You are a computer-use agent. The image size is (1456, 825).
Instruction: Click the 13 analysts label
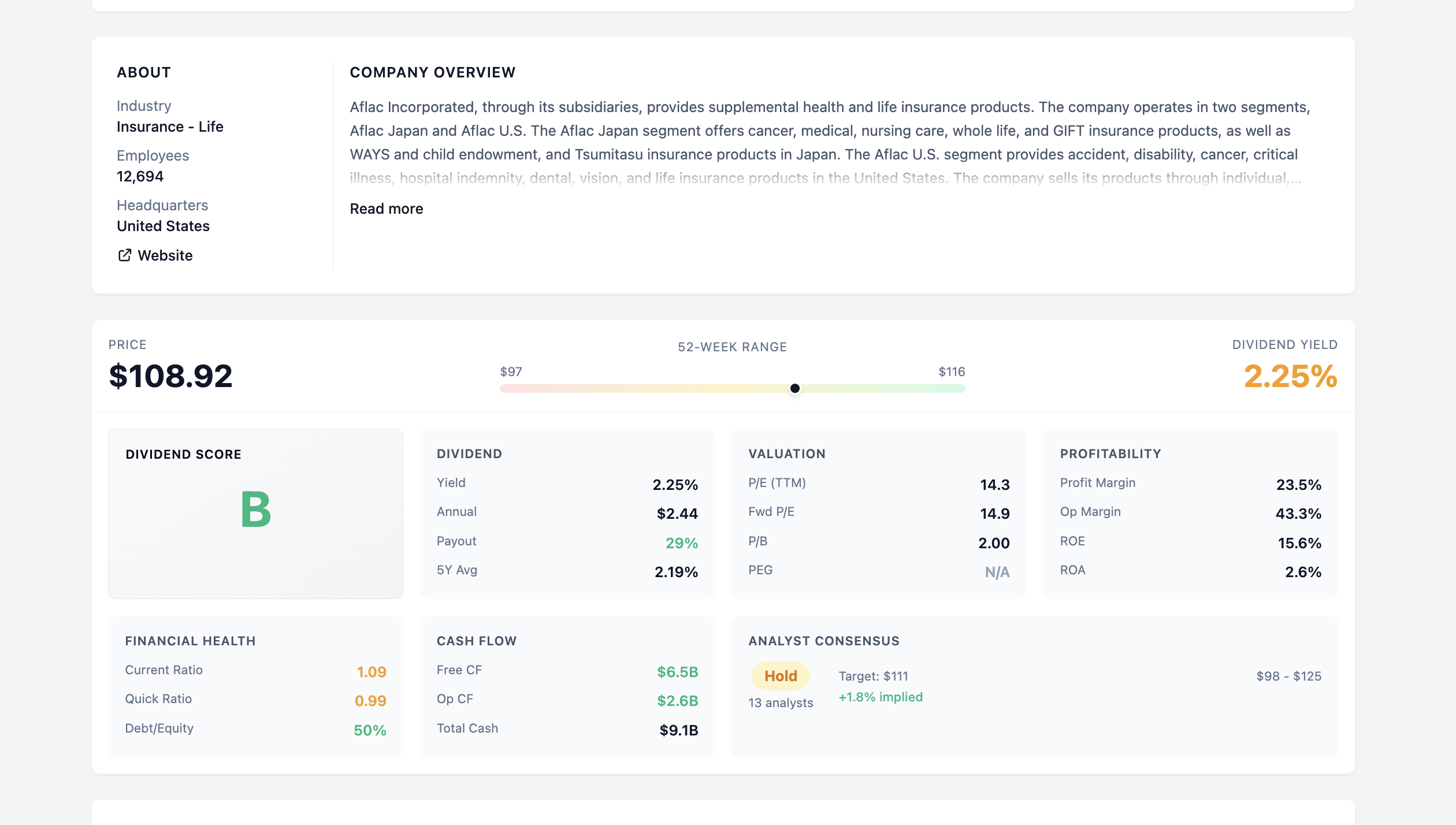click(780, 703)
